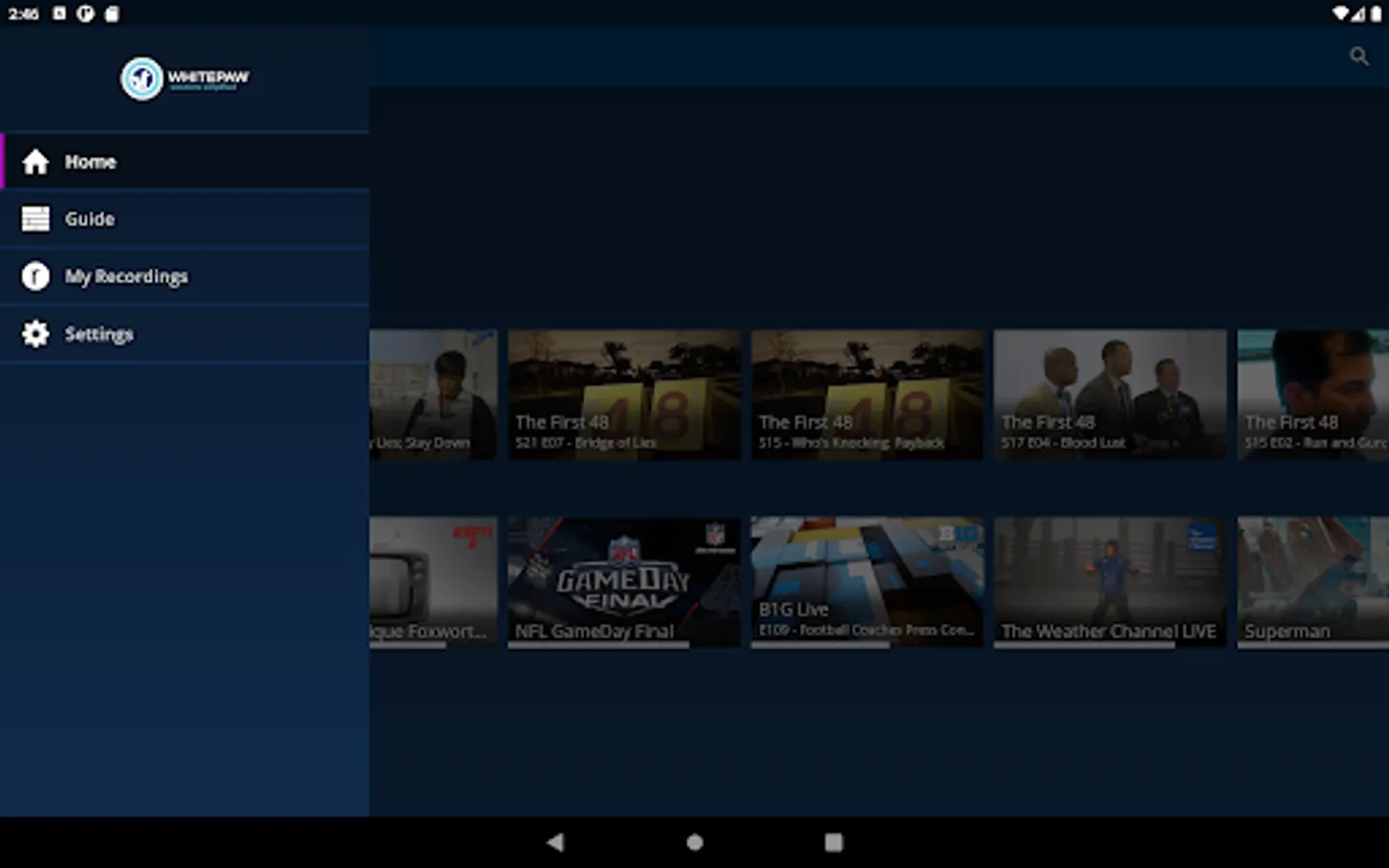Image resolution: width=1389 pixels, height=868 pixels.
Task: Open the Guide grid icon
Action: pyautogui.click(x=36, y=219)
